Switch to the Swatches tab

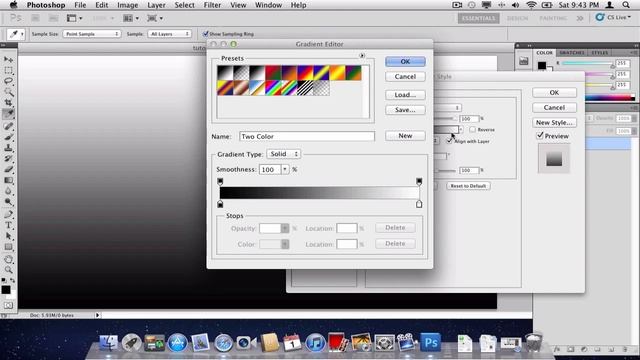point(572,53)
